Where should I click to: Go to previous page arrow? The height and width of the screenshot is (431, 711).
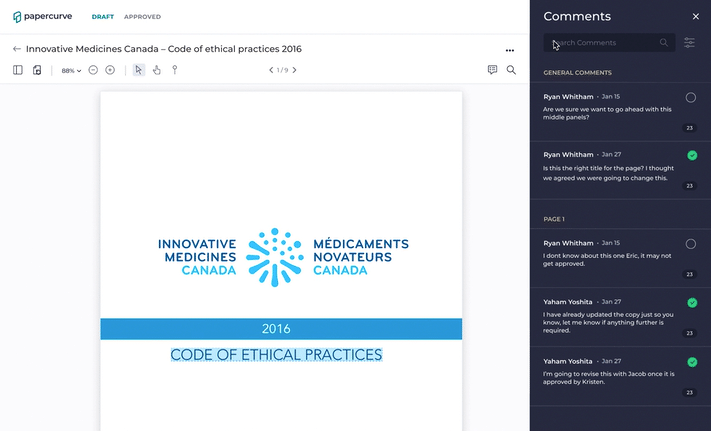[x=271, y=70]
